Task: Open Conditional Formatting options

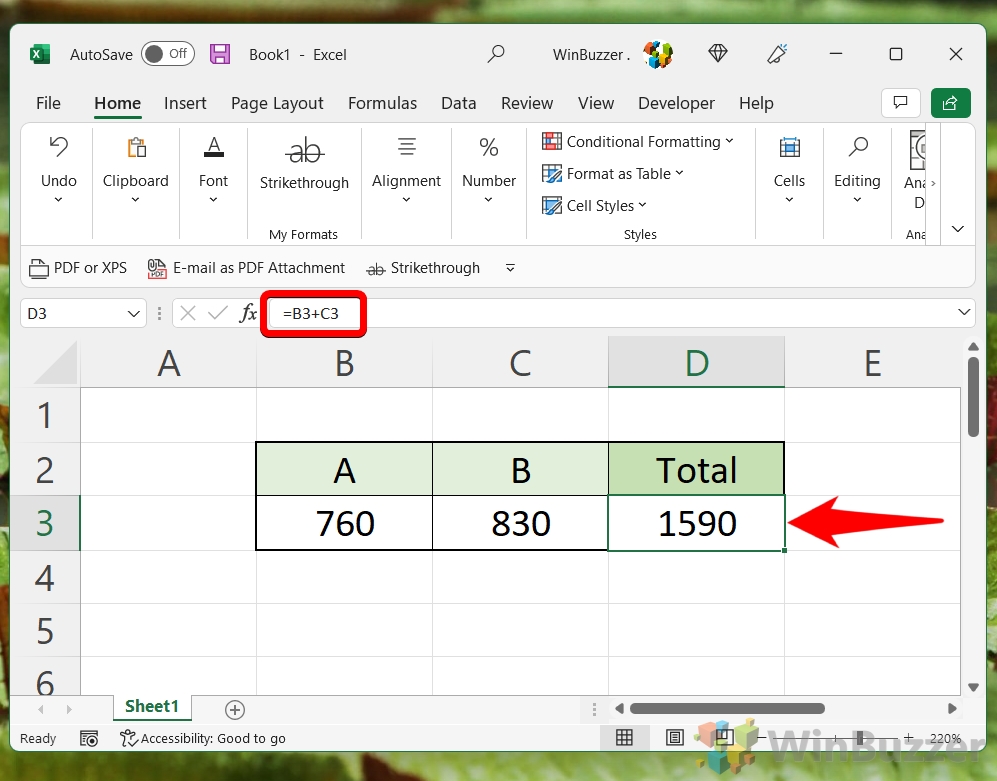Action: pos(640,141)
